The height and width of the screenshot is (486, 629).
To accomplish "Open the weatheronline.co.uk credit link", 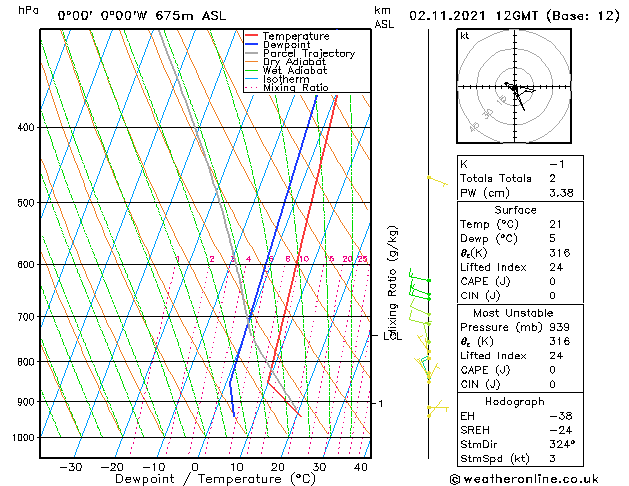I will (524, 479).
